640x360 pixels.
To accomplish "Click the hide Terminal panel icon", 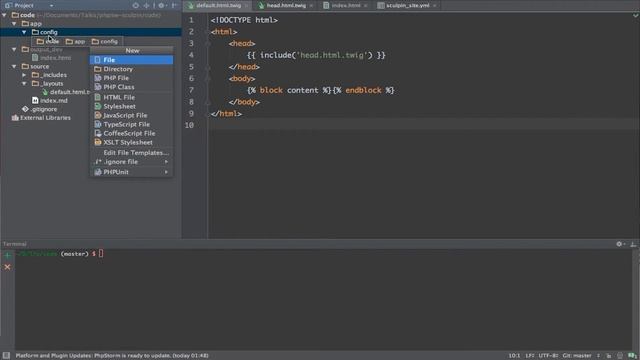I will pyautogui.click(x=633, y=244).
